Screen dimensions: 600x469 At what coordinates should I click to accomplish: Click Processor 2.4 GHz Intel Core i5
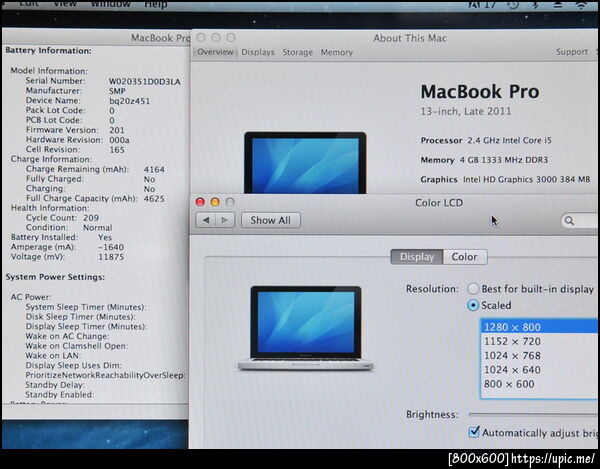click(x=486, y=140)
